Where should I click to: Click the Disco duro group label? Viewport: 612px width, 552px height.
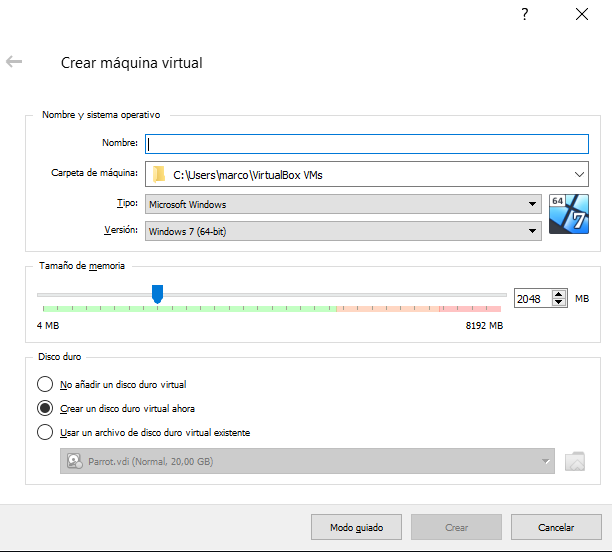point(59,356)
